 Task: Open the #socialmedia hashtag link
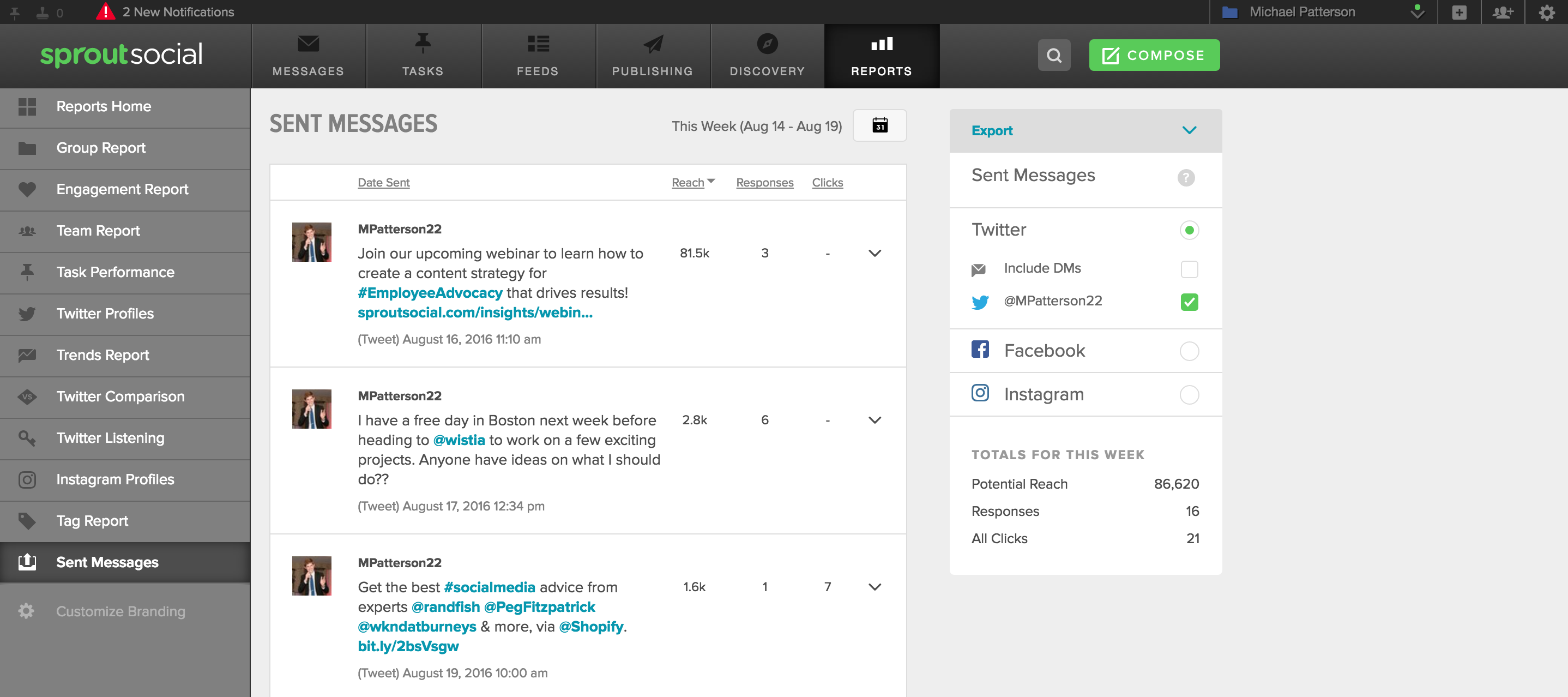490,587
